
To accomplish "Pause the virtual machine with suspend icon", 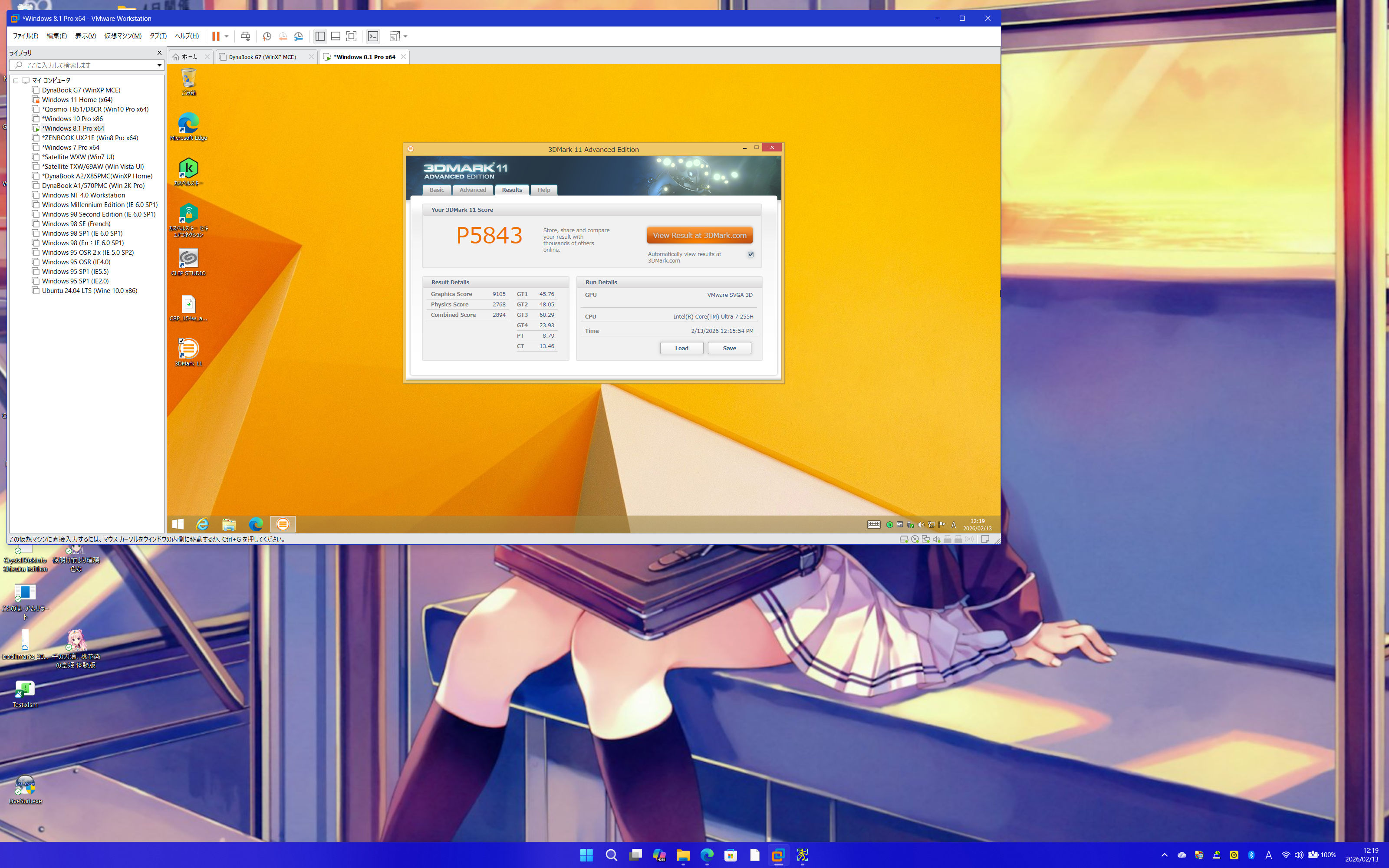I will [x=216, y=36].
